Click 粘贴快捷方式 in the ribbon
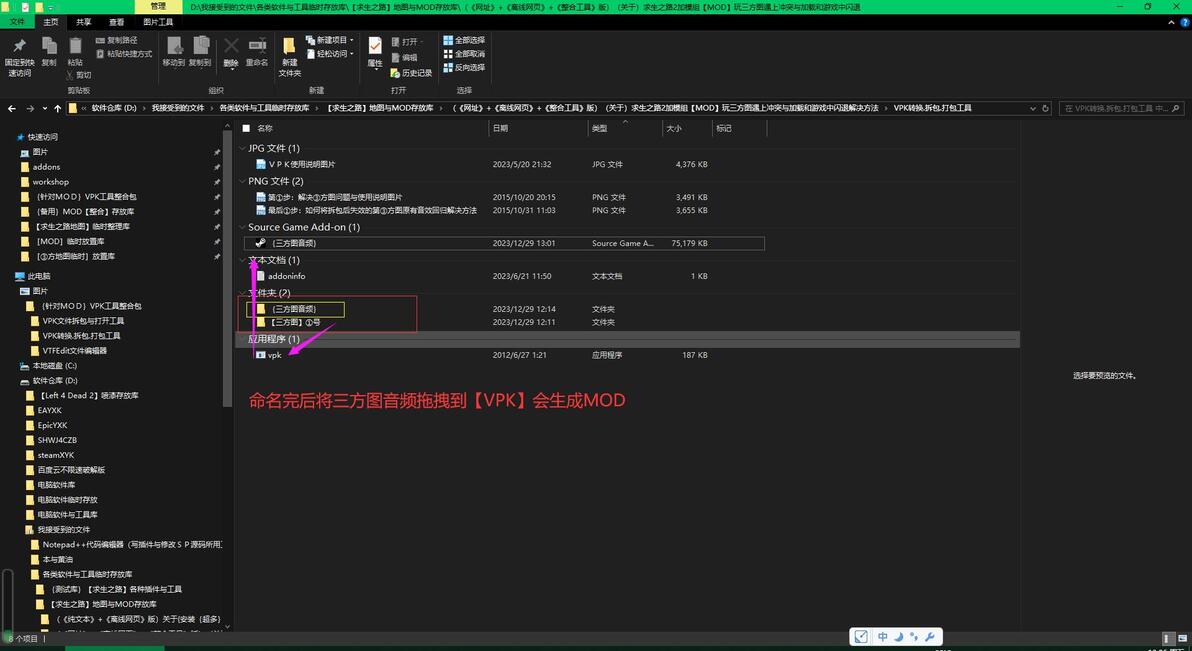 tap(124, 54)
